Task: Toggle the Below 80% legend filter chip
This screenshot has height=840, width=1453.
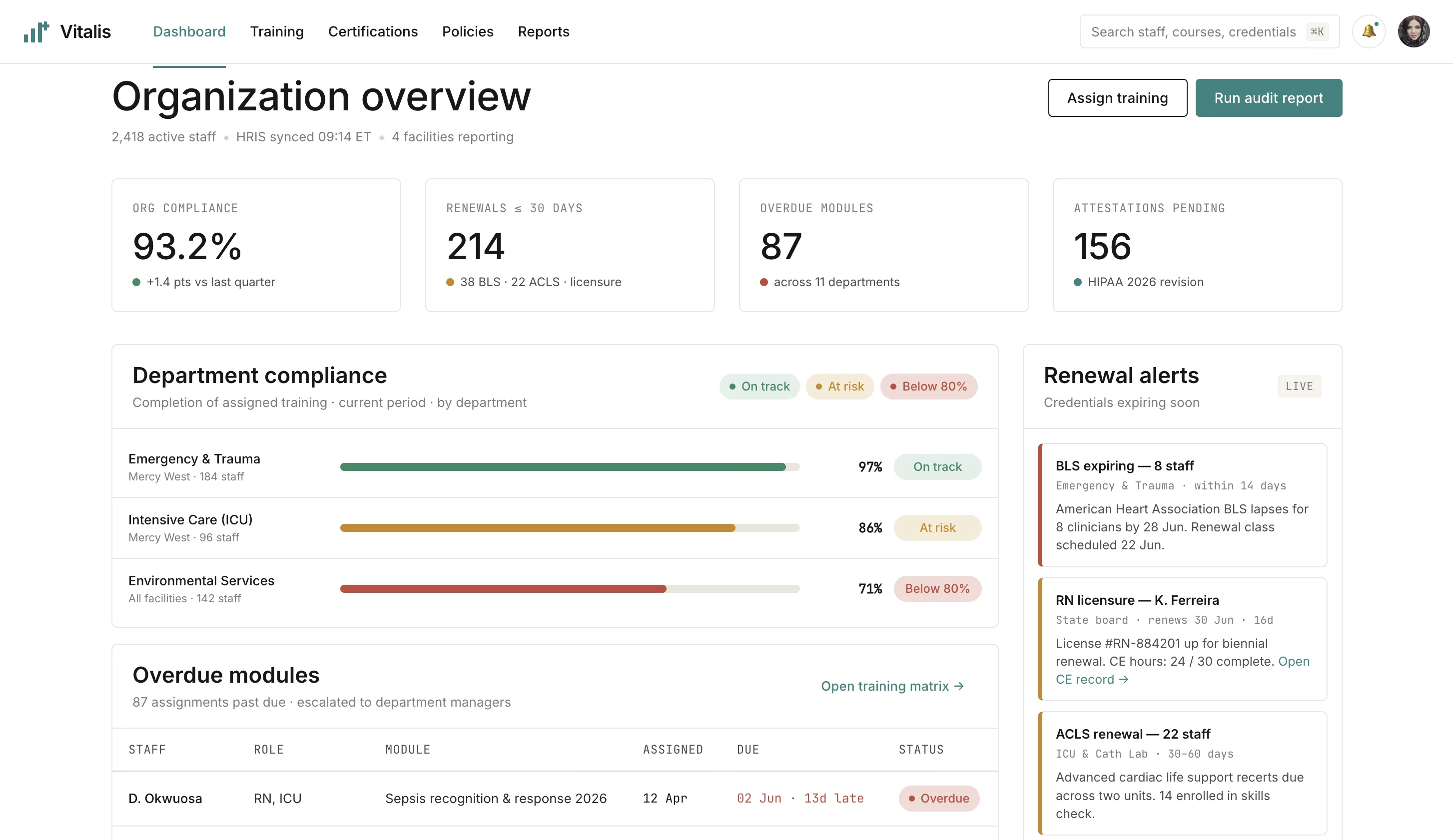Action: (x=928, y=387)
